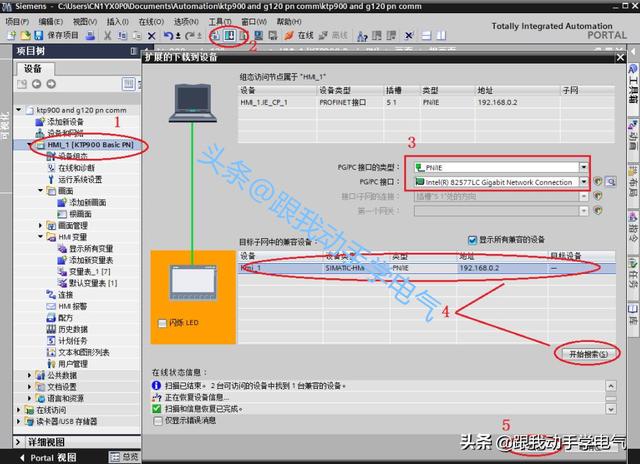640x464 pixels.
Task: Expand the 详细视图 panel
Action: 18,442
